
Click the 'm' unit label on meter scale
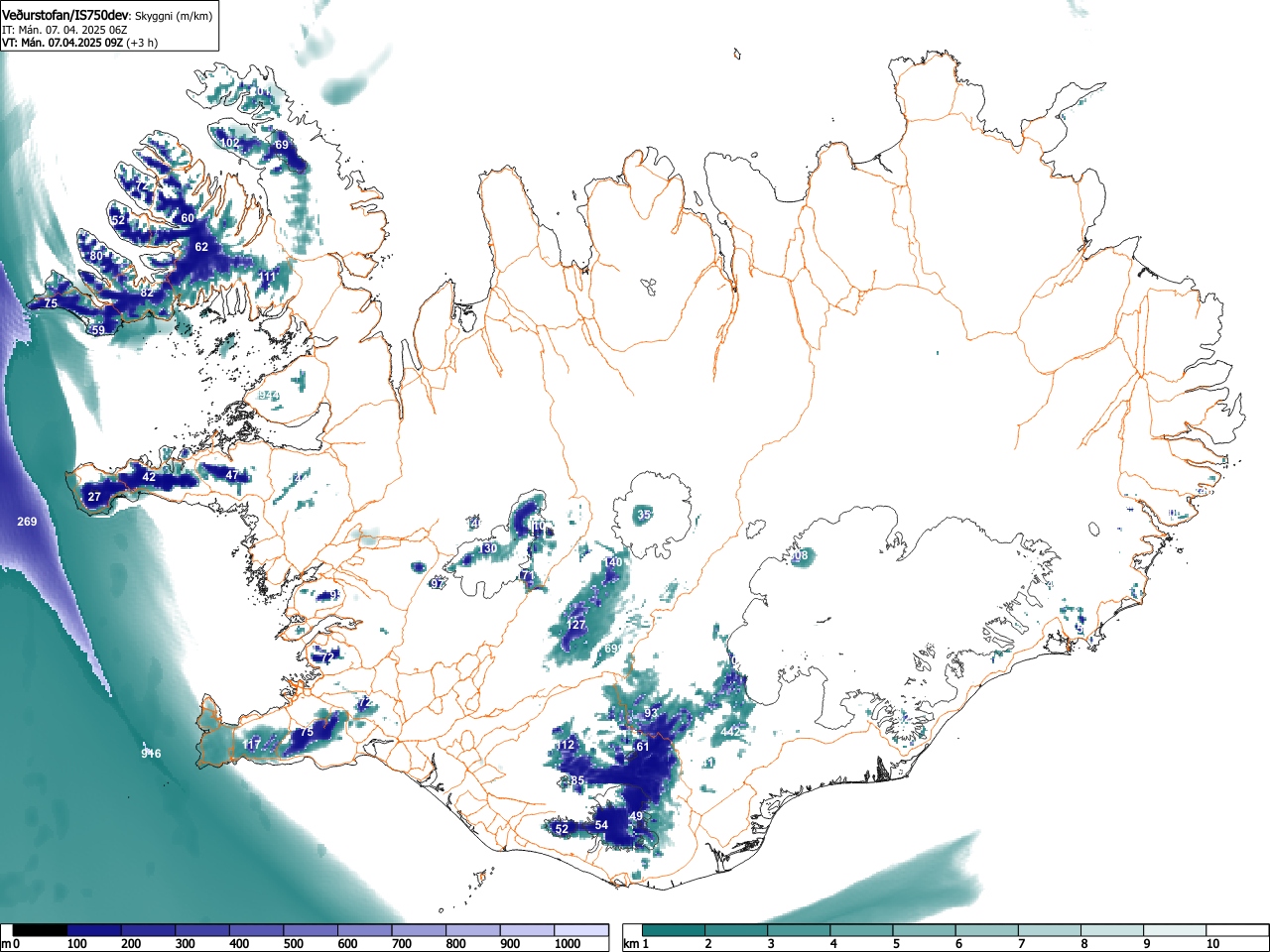(6, 944)
